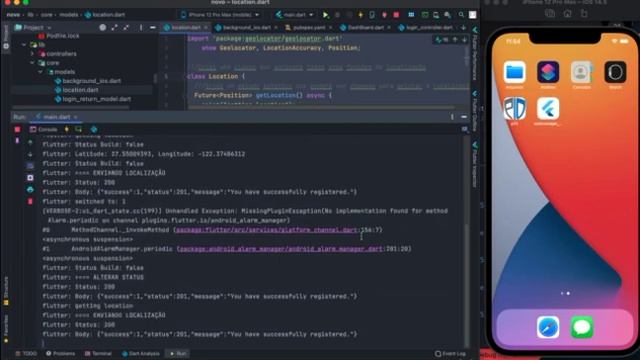Open the Watch app on the iPhone simulator
The image size is (640, 360).
[615, 72]
